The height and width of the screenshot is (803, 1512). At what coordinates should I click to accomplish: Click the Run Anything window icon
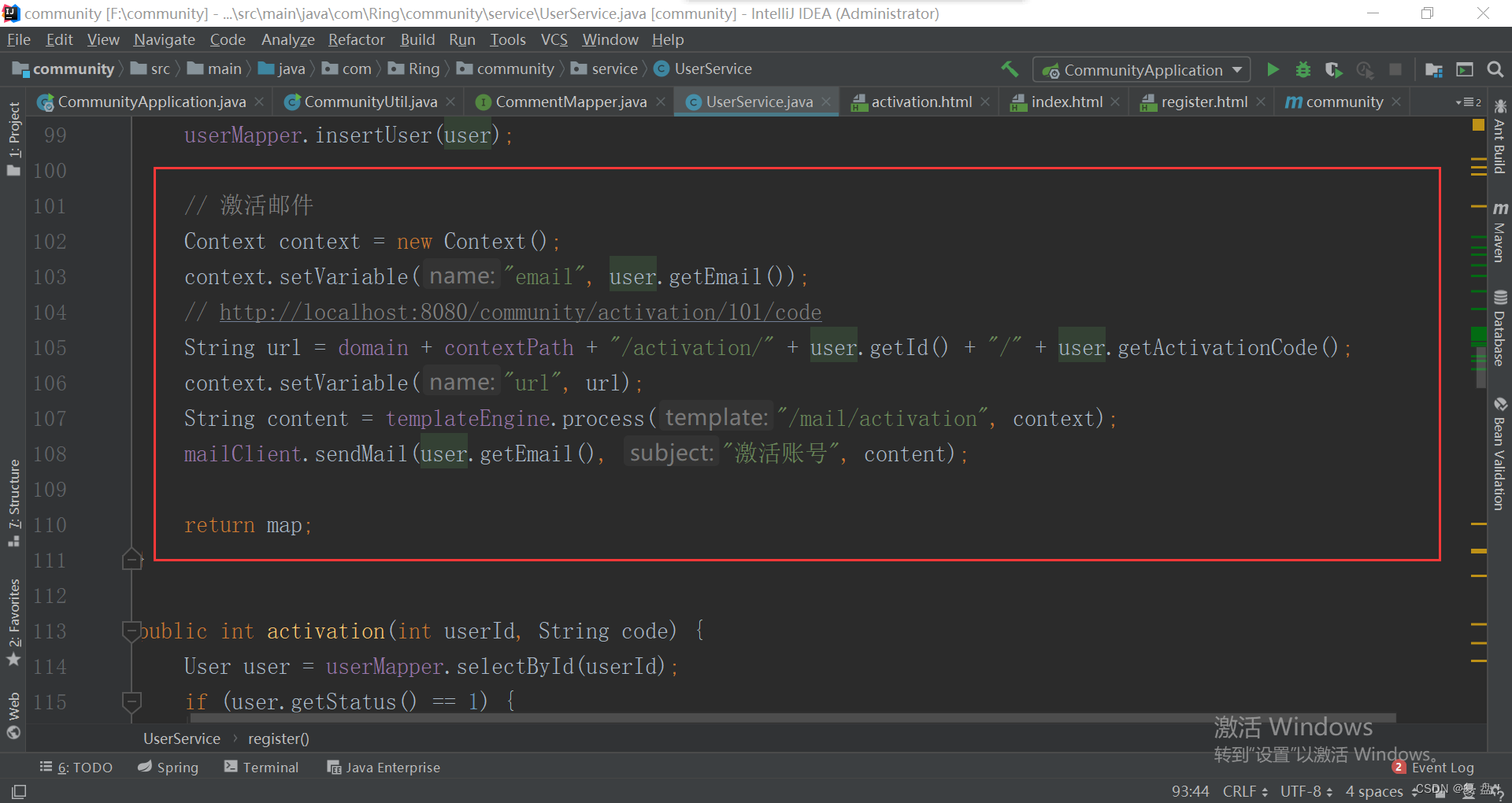pos(1465,69)
